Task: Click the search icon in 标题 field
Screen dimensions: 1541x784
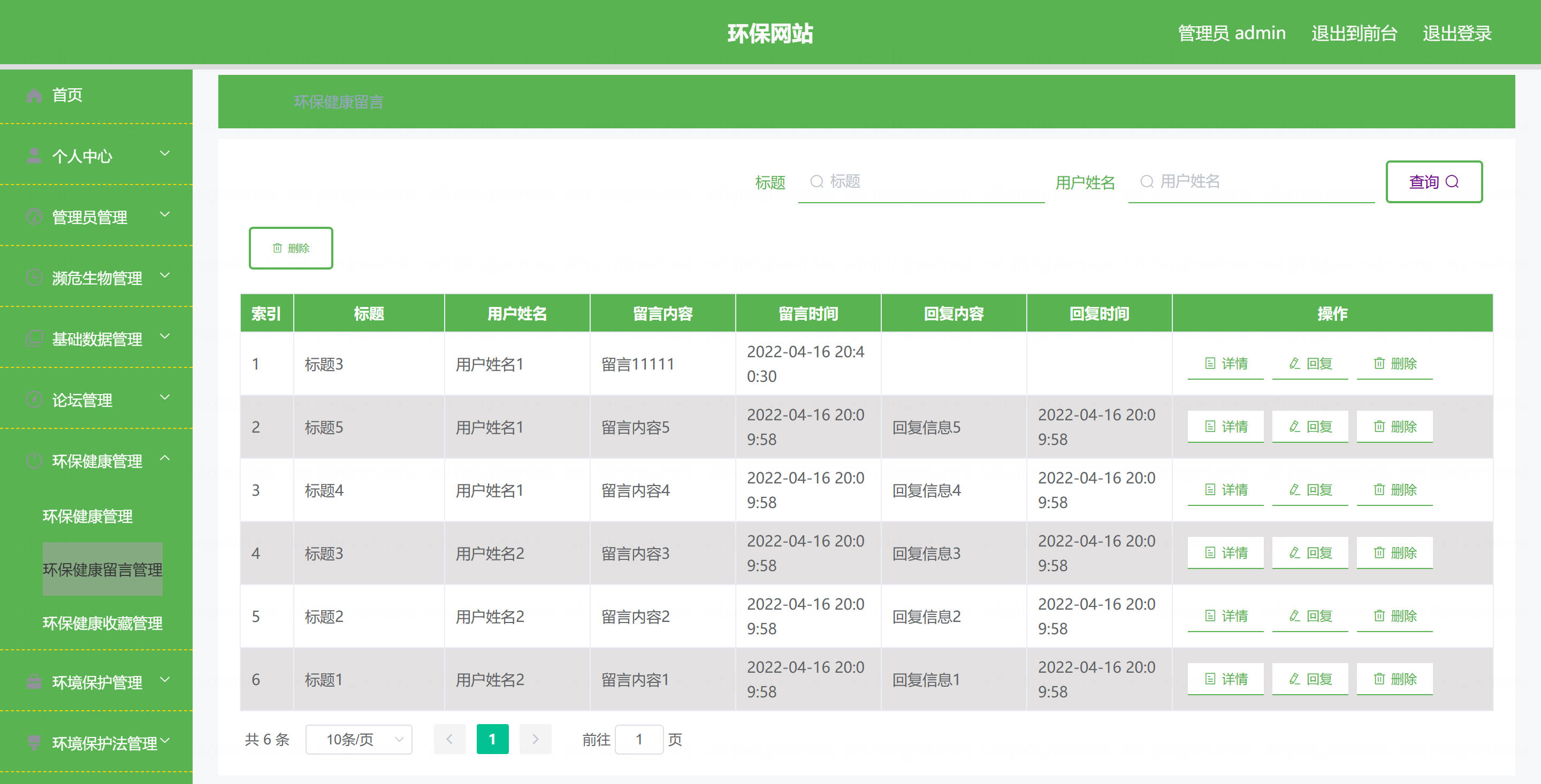Action: pos(817,181)
